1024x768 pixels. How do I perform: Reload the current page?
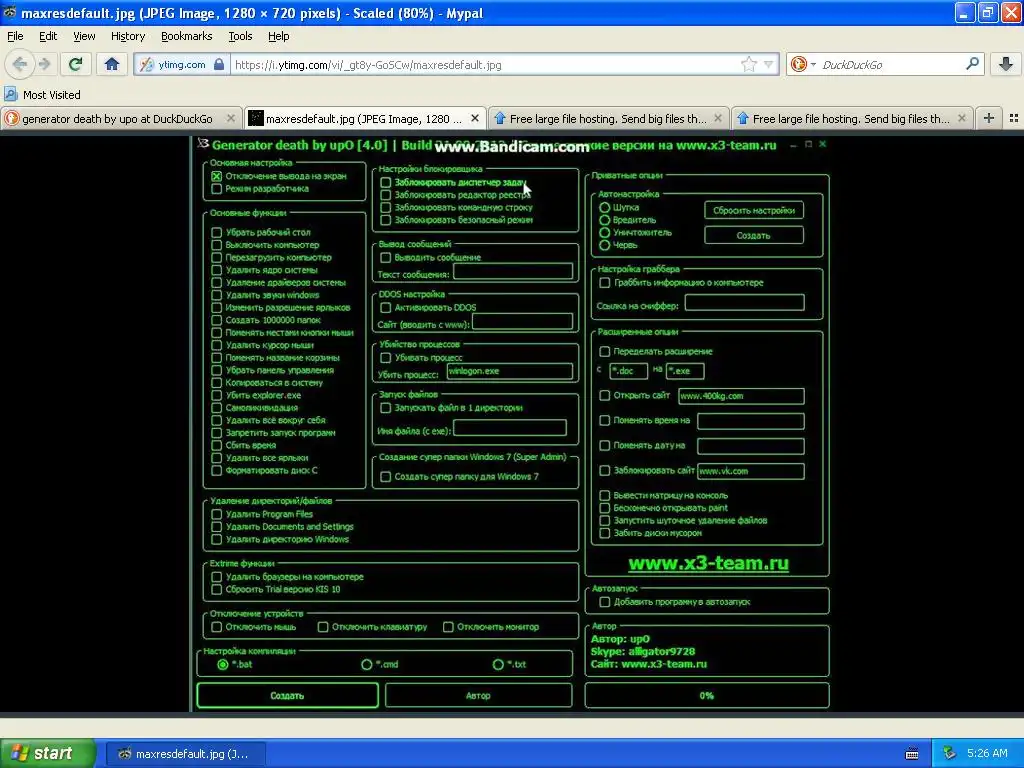(75, 64)
